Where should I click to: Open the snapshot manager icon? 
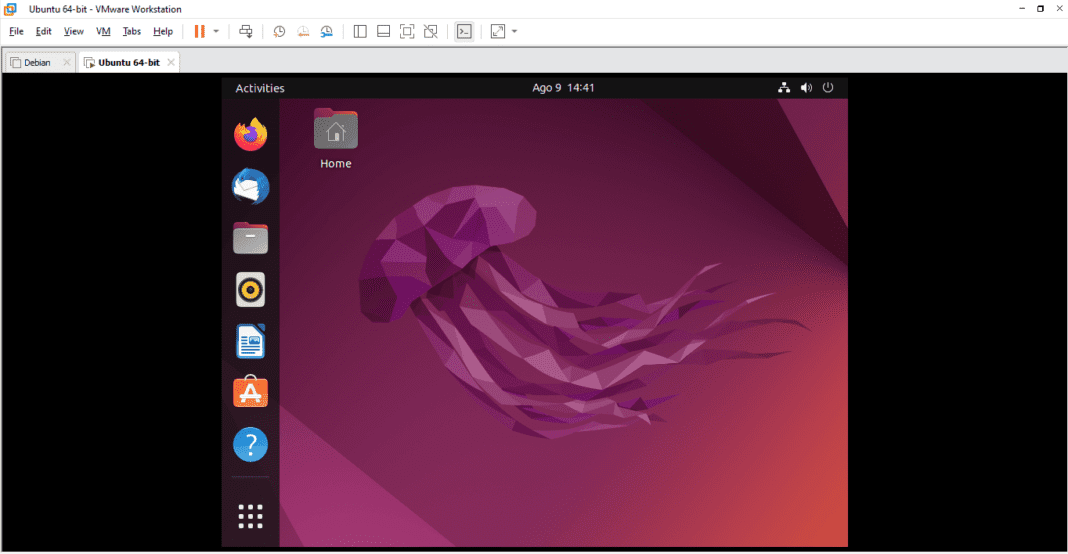tap(327, 31)
